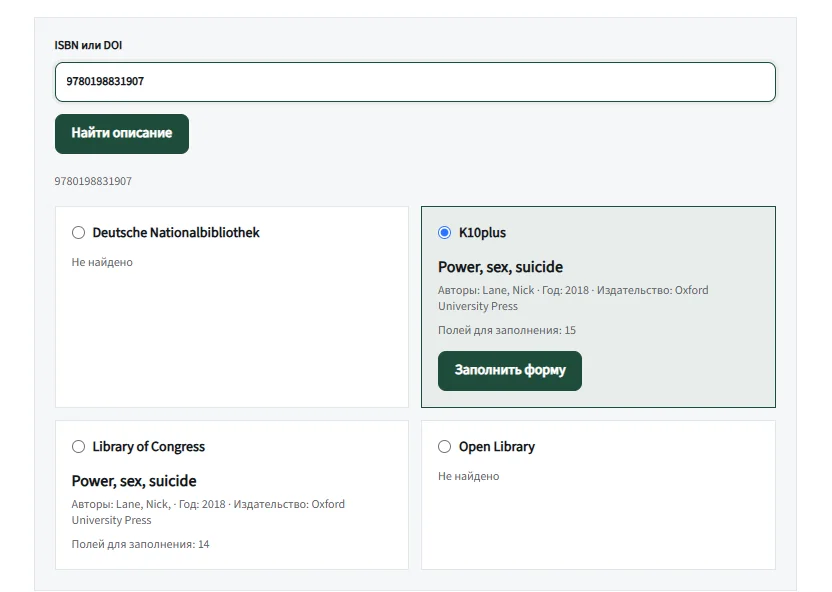
Task: Focus the ISBN или DOI input field
Action: pos(415,82)
